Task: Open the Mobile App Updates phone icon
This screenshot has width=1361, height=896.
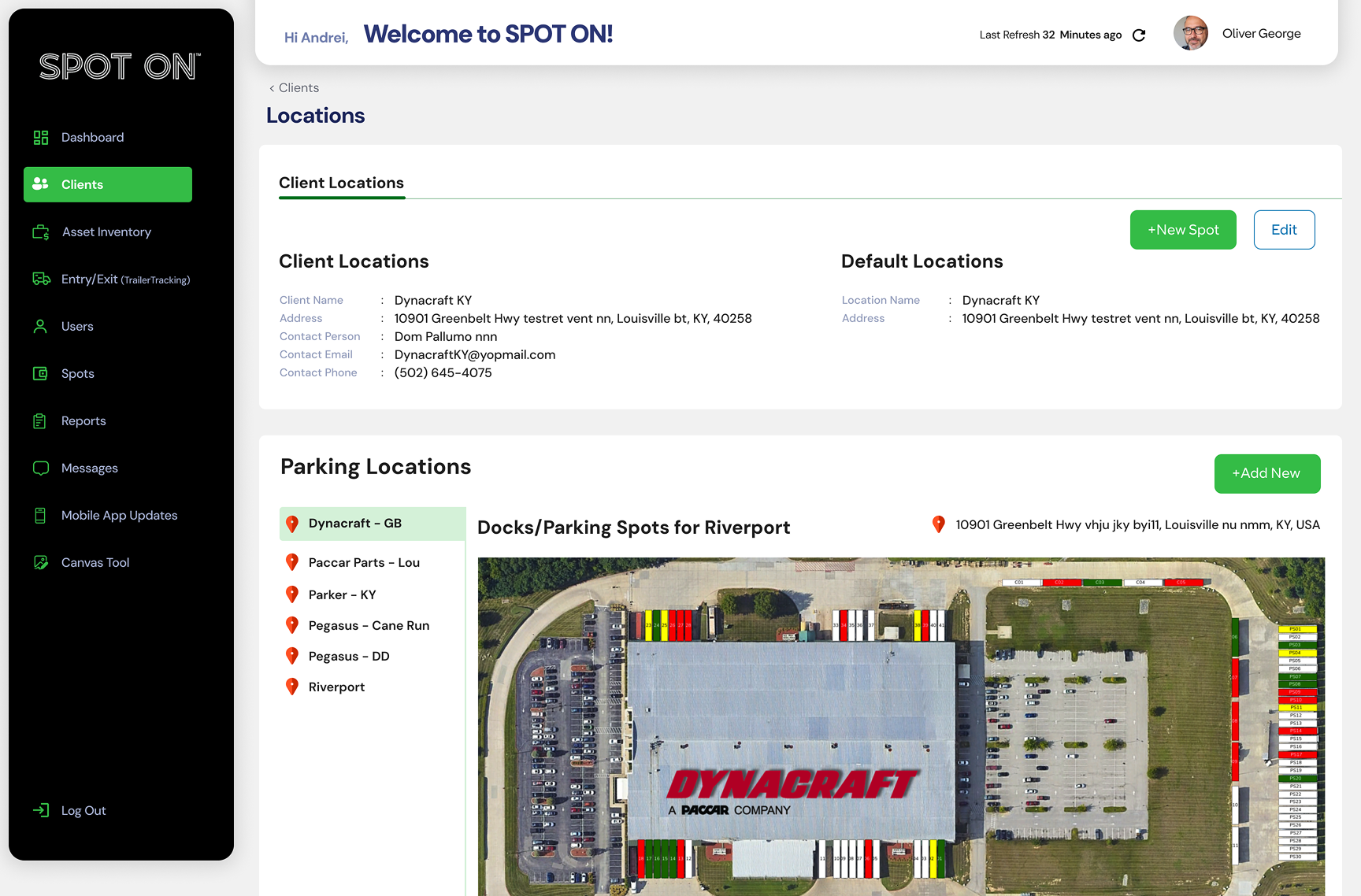Action: point(40,515)
